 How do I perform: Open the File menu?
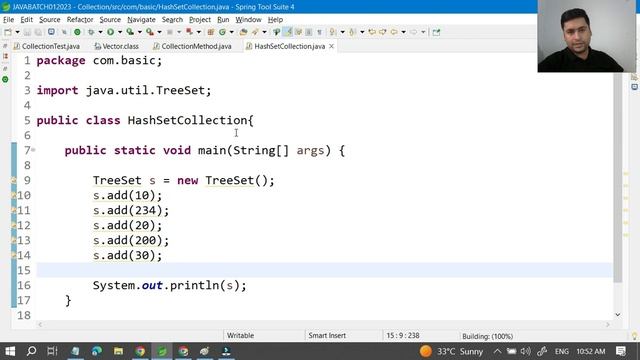coord(8,20)
